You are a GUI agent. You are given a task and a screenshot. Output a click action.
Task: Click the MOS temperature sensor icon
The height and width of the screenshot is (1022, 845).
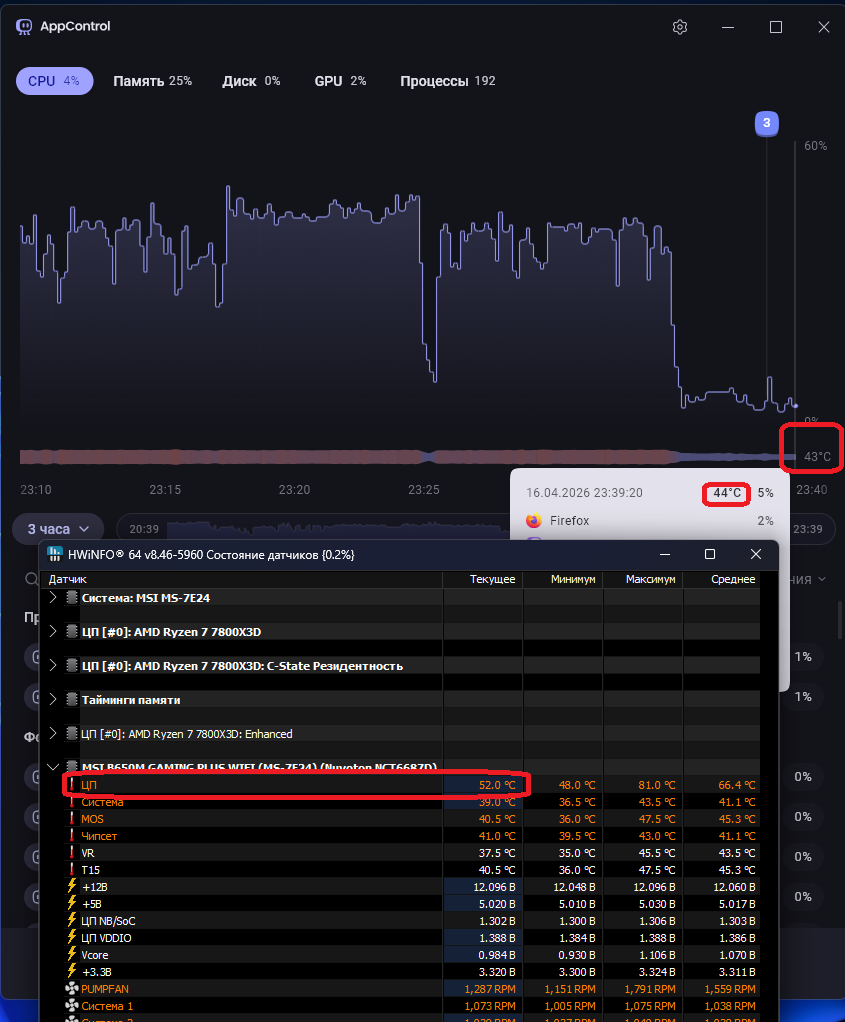(x=71, y=818)
